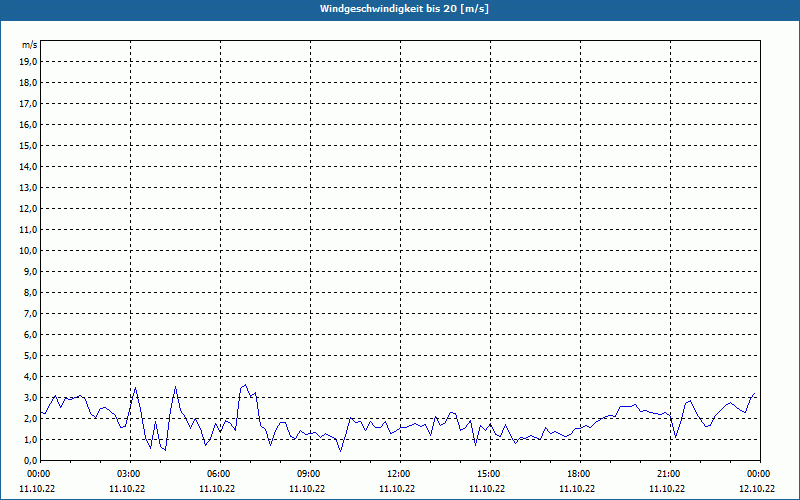This screenshot has height=500, width=800.
Task: Select the '8,0' y-axis value
Action: 32,293
